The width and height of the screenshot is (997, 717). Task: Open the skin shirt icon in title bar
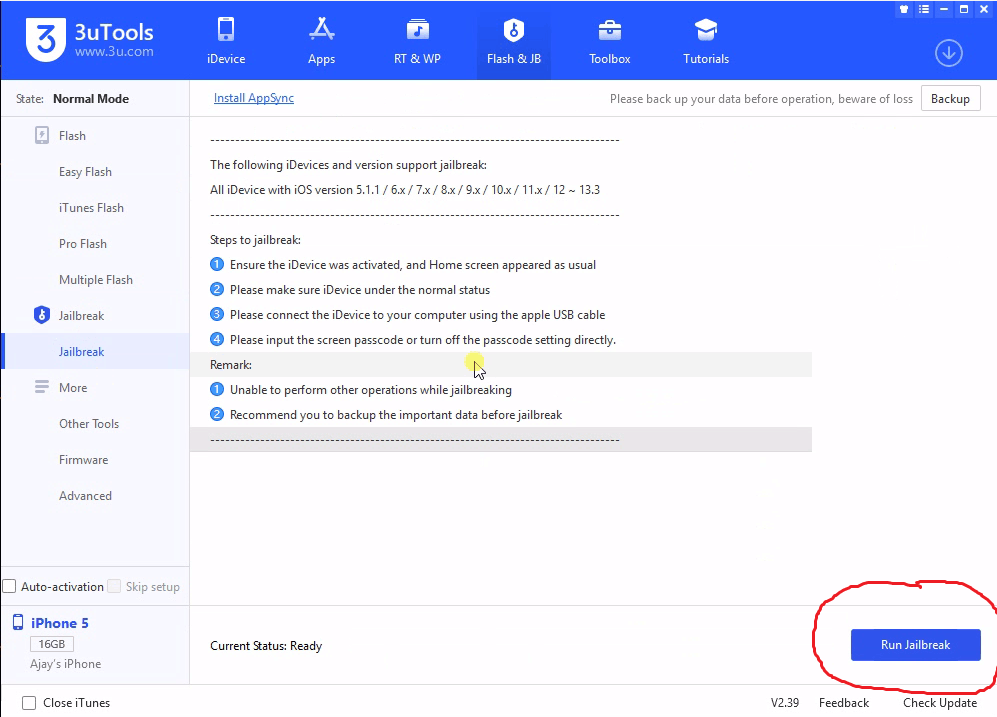coord(904,9)
